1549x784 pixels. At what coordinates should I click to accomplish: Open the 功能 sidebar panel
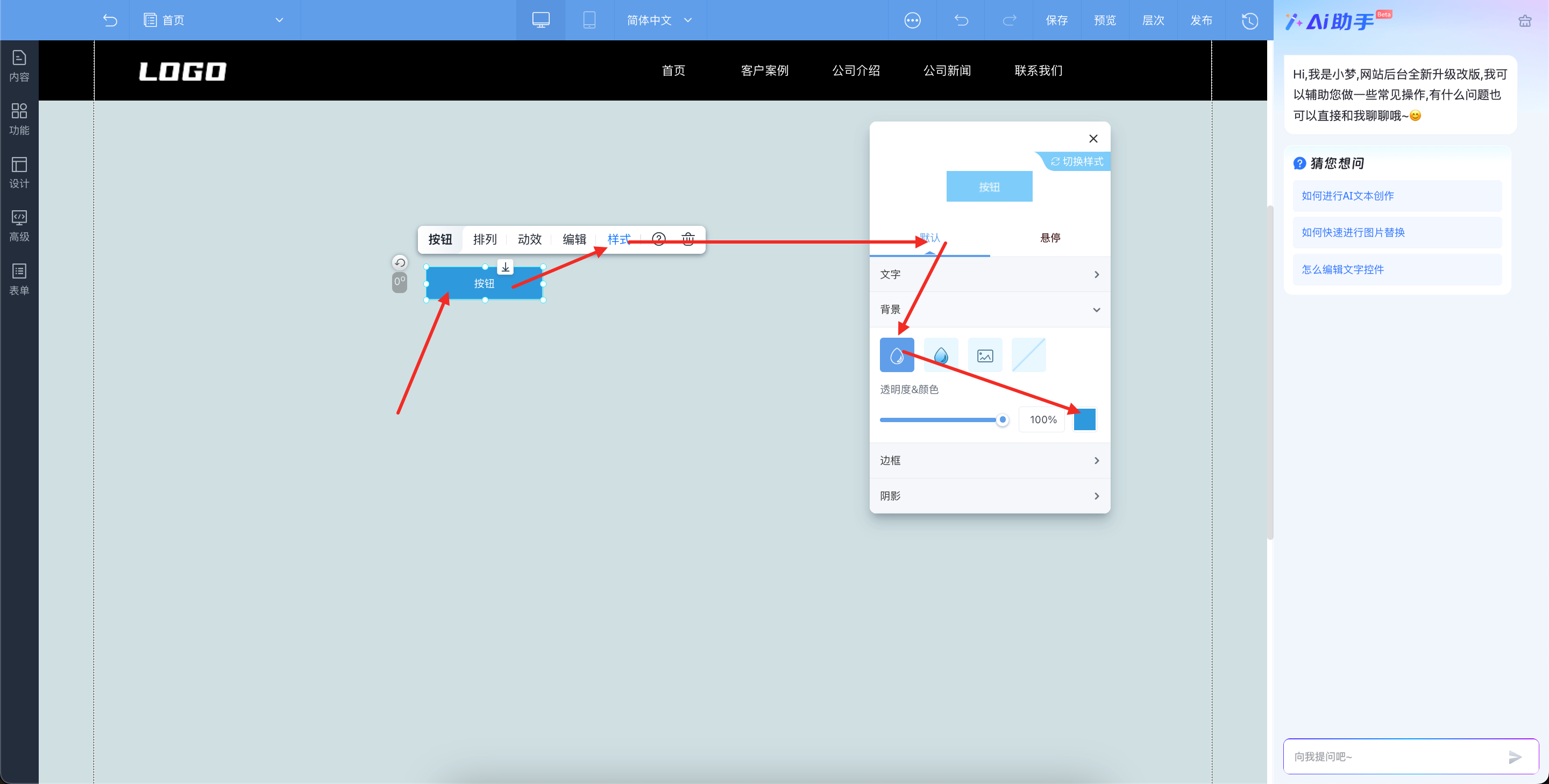19,119
